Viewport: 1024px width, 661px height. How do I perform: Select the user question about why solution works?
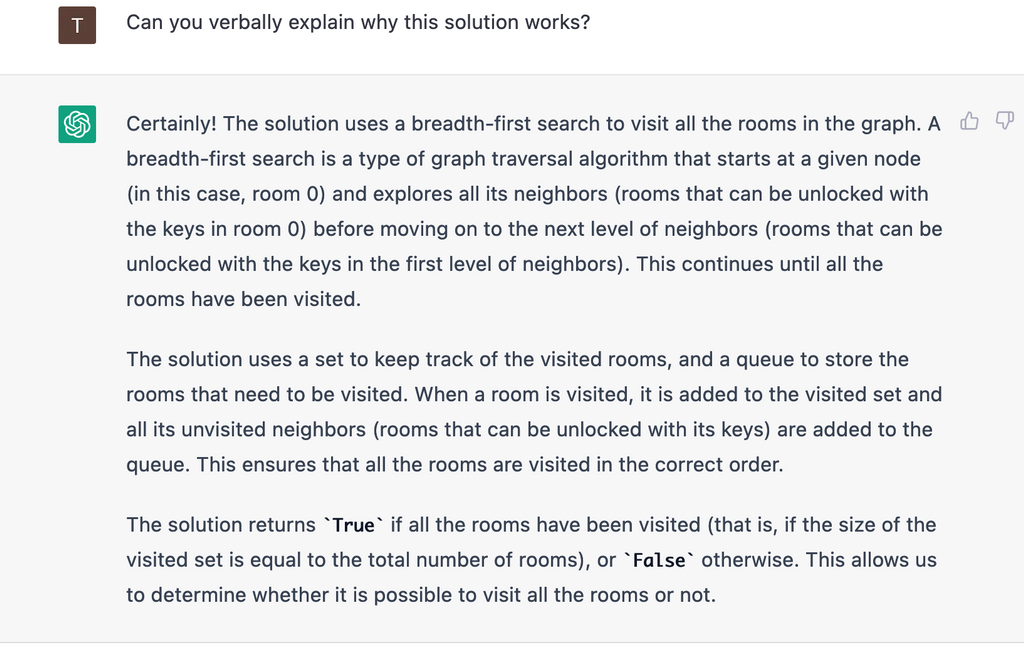358,22
